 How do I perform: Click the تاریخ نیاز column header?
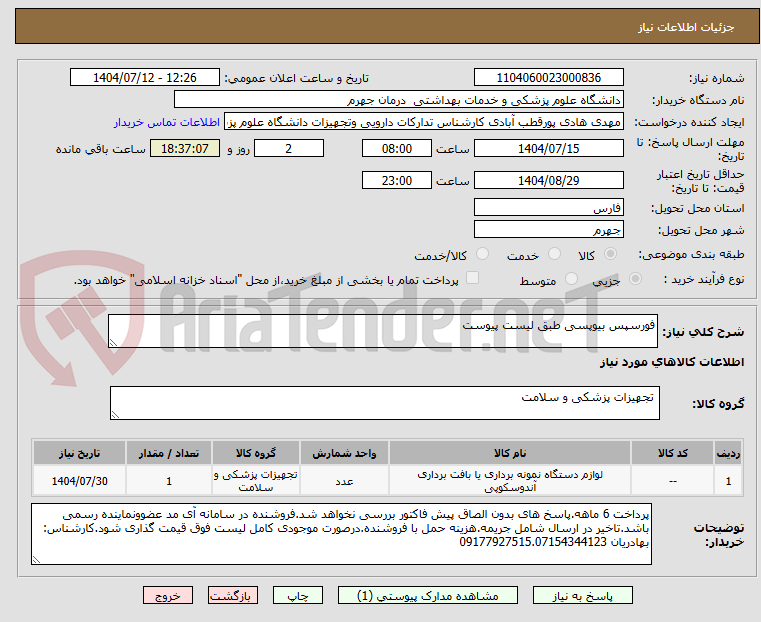click(x=79, y=453)
